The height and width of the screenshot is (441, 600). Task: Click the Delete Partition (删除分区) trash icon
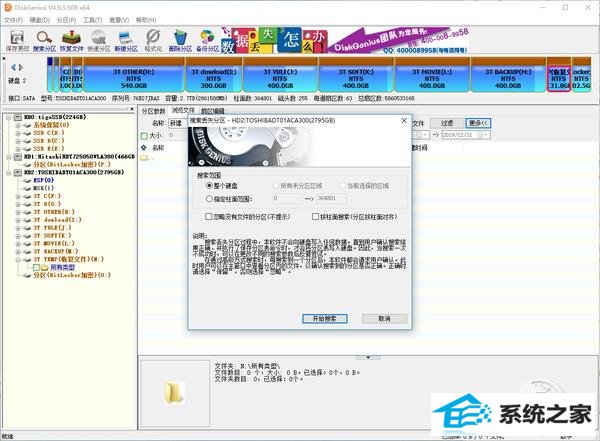180,41
